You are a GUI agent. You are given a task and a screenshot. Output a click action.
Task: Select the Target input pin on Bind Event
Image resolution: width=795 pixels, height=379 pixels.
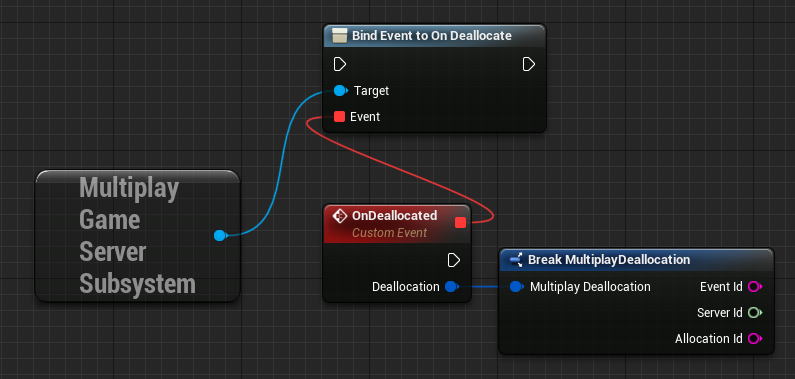341,91
